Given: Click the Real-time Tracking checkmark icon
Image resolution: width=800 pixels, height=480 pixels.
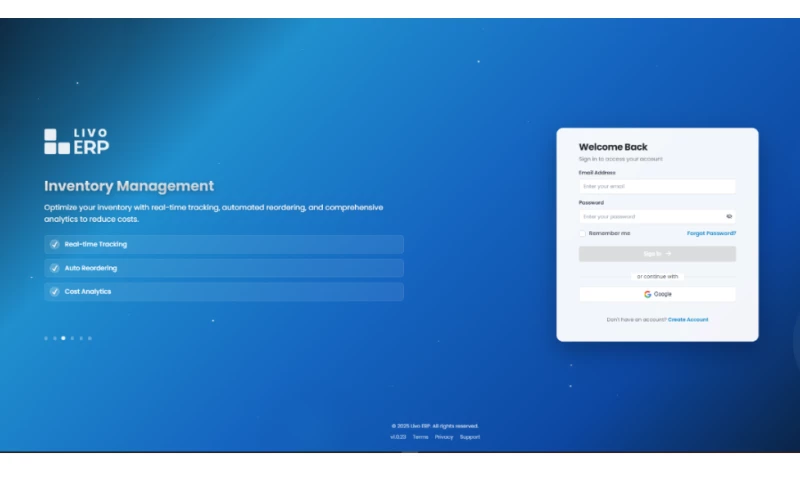Looking at the screenshot, I should (x=54, y=244).
